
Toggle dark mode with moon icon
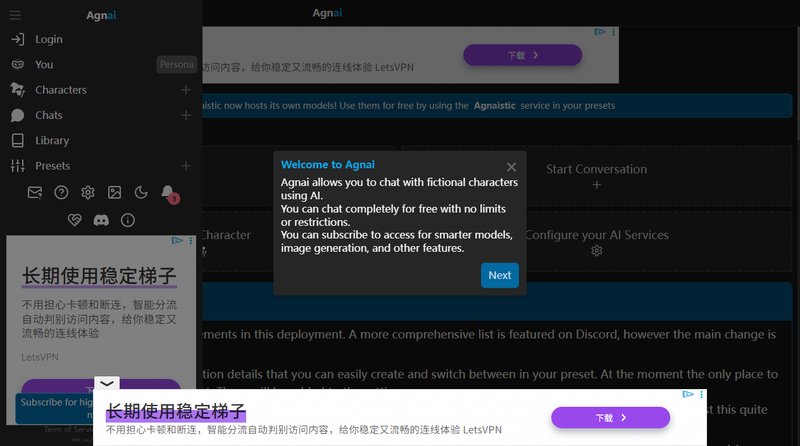pos(141,192)
